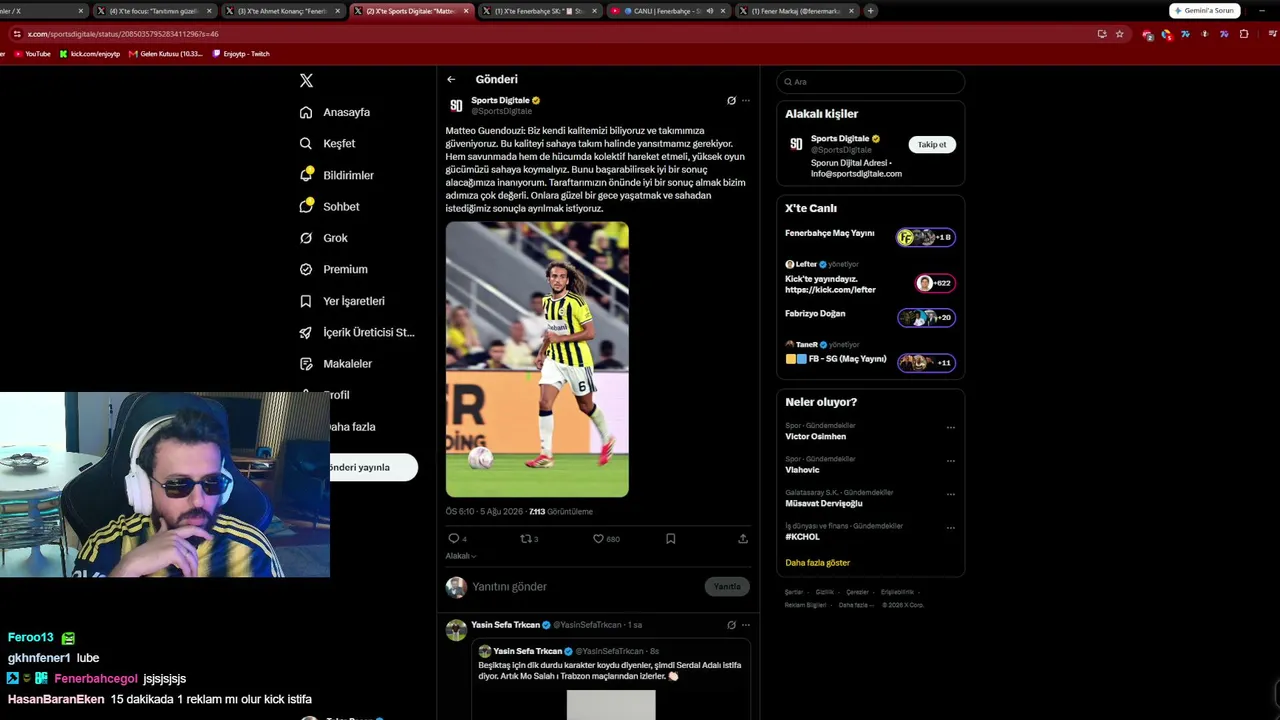Open Sports Digitale profile from post header
1280x720 pixels.
point(500,100)
